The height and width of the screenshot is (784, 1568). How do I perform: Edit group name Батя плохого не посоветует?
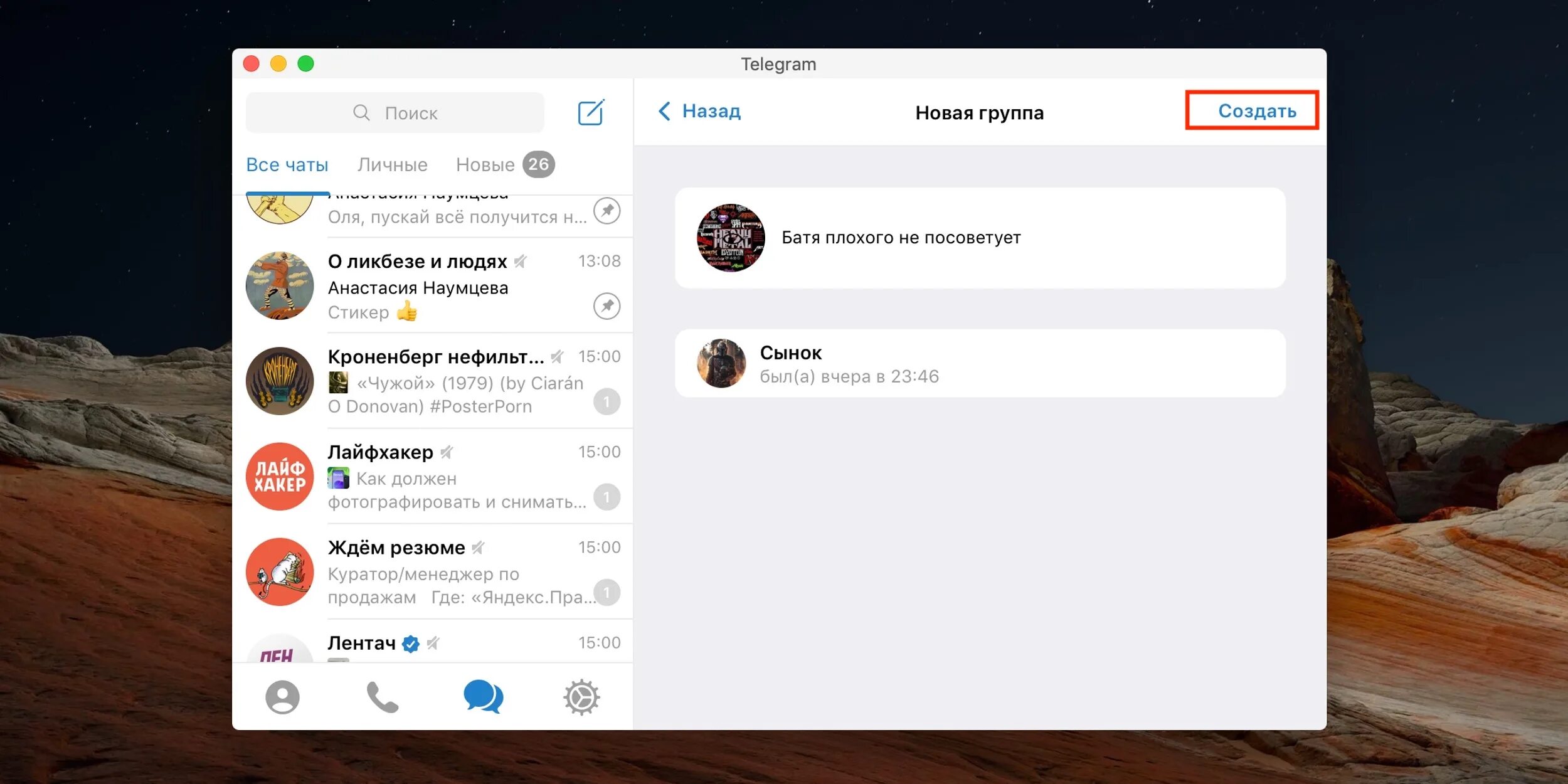[901, 238]
